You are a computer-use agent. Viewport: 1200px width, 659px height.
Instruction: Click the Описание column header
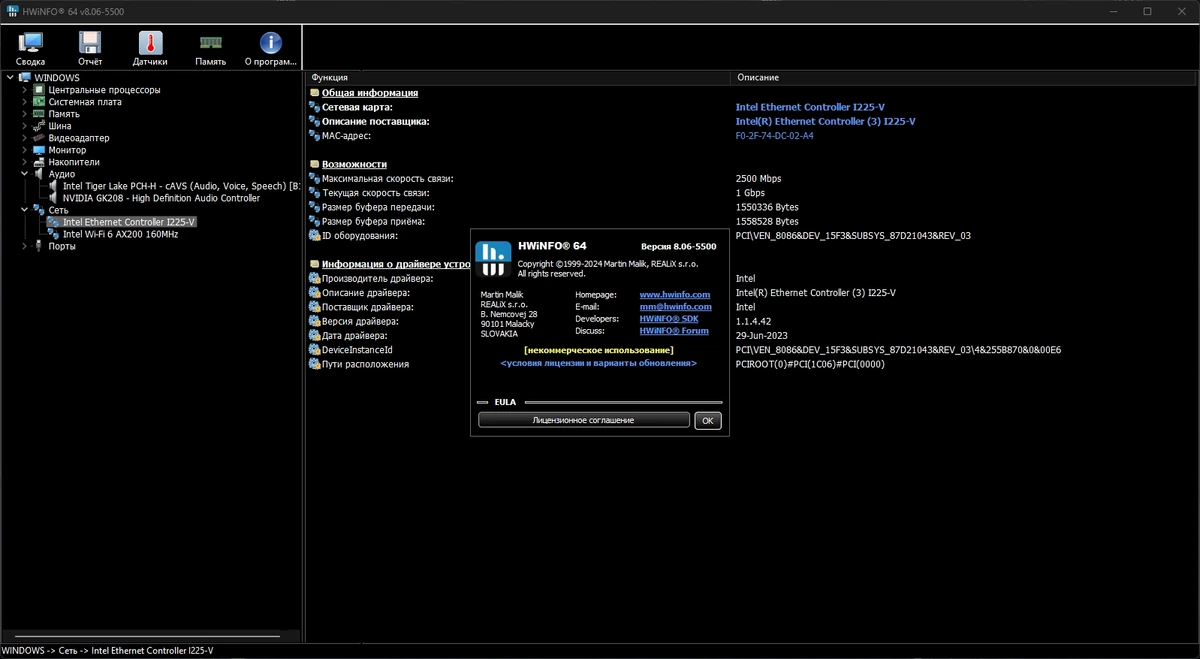(965, 77)
